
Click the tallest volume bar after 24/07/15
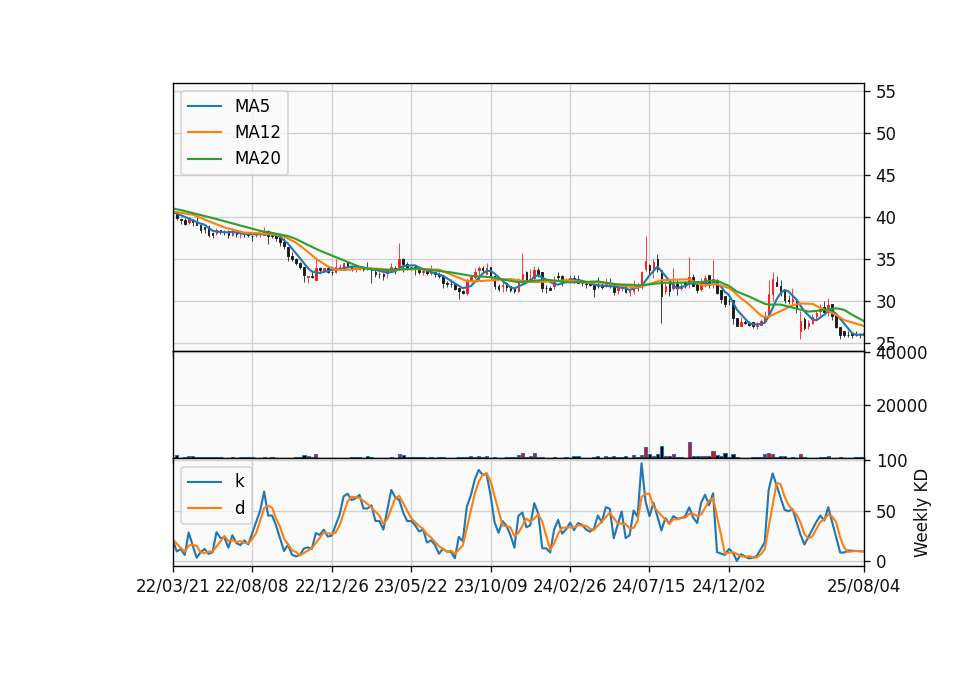click(x=690, y=450)
